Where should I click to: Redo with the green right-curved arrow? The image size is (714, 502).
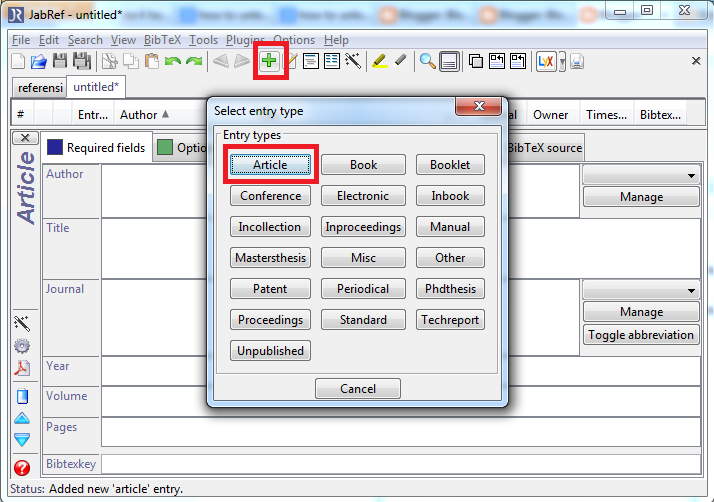(194, 61)
